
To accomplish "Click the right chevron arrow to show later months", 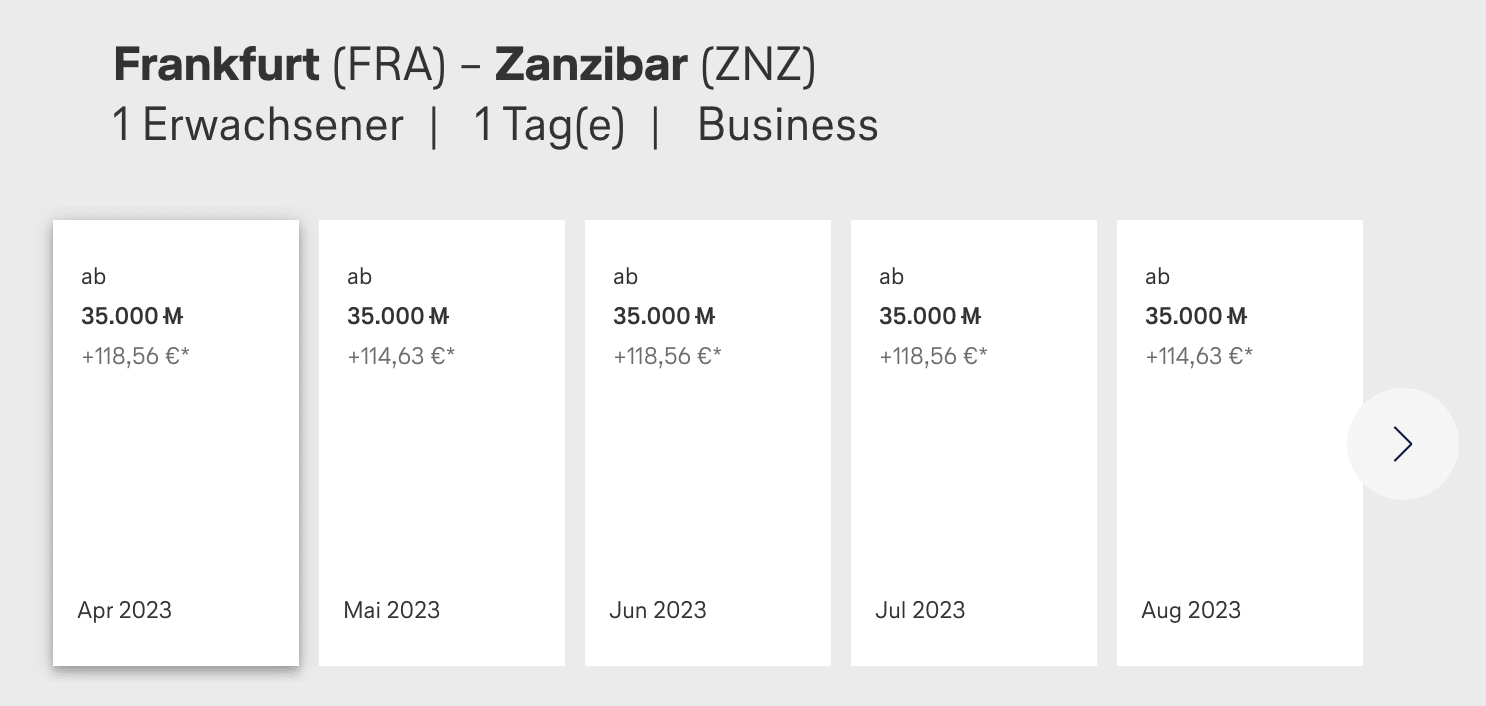I will coord(1402,444).
